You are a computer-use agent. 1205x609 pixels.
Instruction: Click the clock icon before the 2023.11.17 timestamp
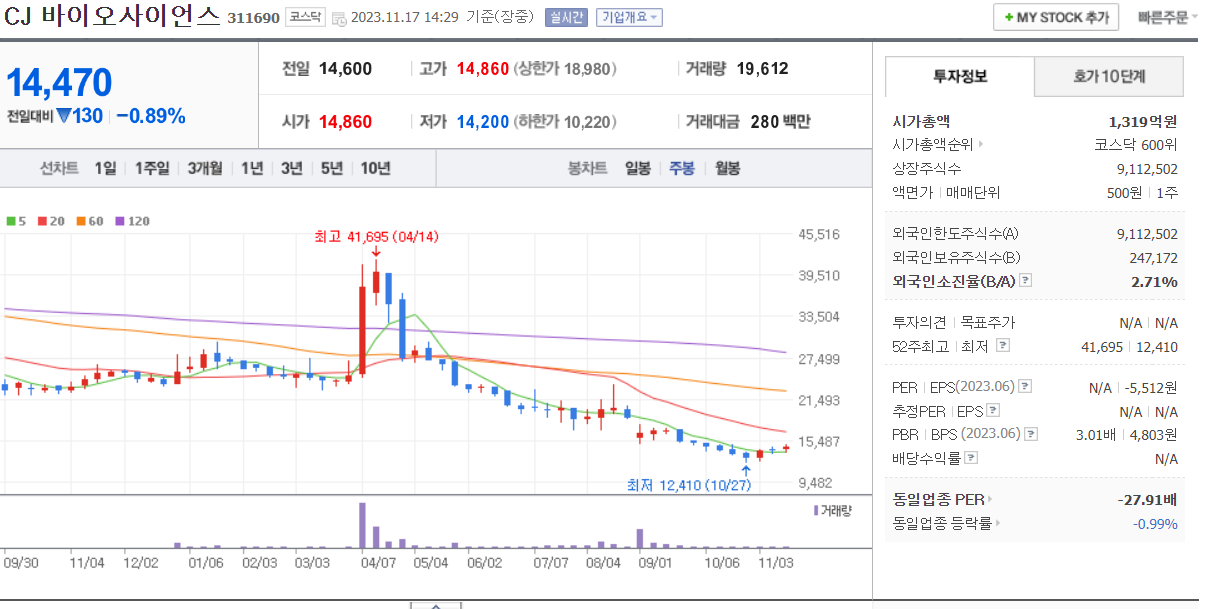[338, 18]
